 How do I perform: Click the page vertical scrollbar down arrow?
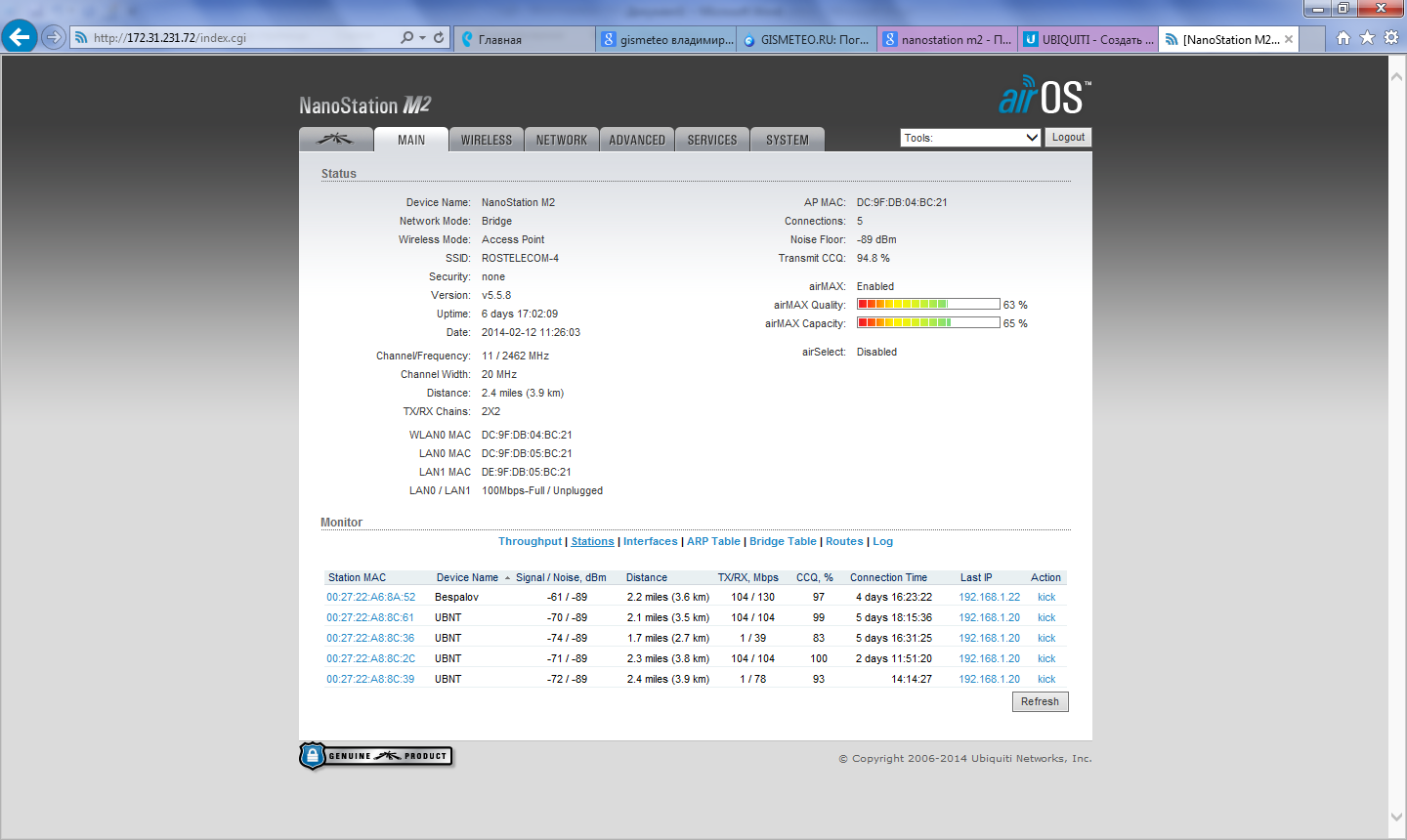tap(1396, 818)
